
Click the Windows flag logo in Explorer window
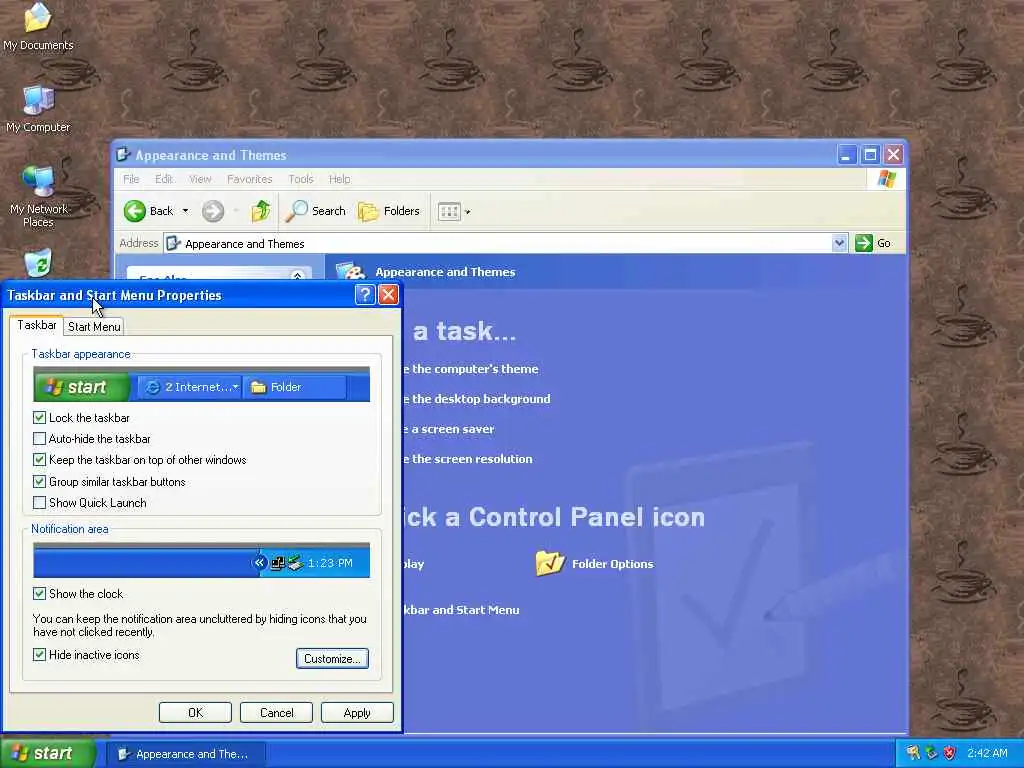point(886,179)
